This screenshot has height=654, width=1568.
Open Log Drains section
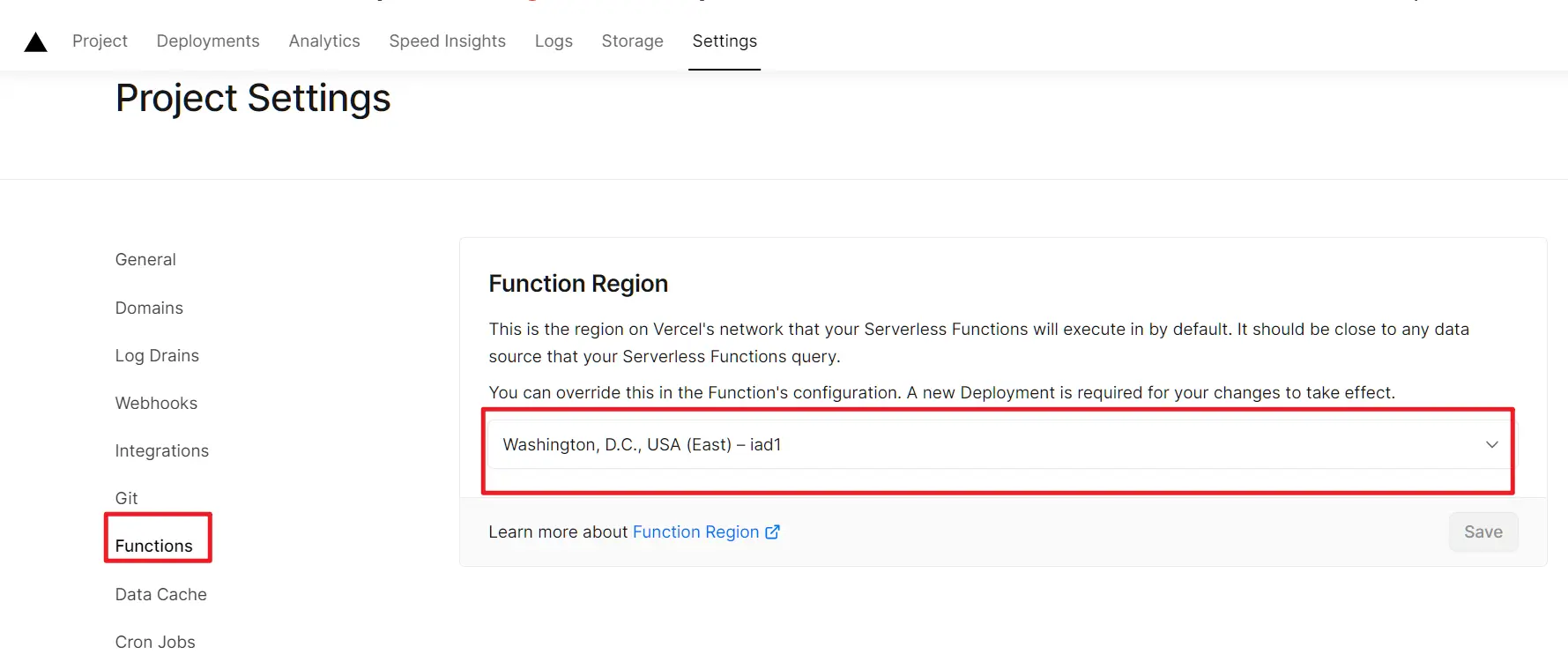click(157, 356)
